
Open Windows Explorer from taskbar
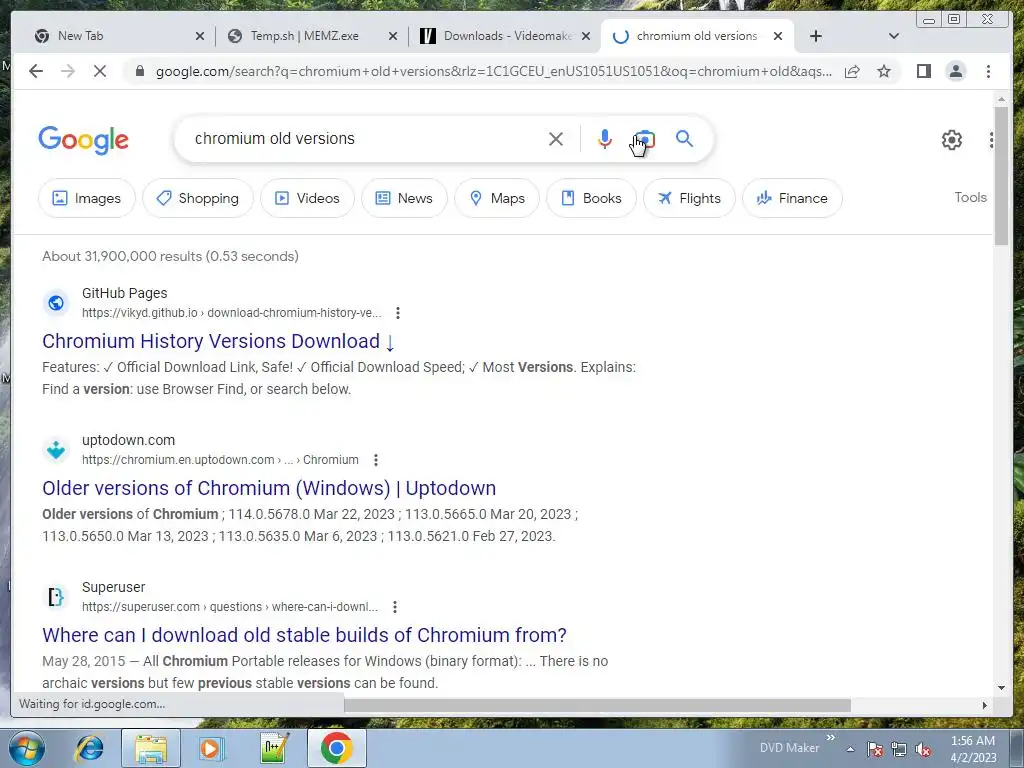pyautogui.click(x=151, y=748)
